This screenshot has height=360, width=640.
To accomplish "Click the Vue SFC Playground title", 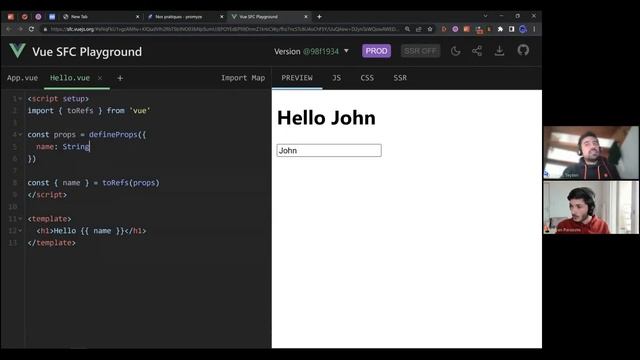I will click(87, 52).
